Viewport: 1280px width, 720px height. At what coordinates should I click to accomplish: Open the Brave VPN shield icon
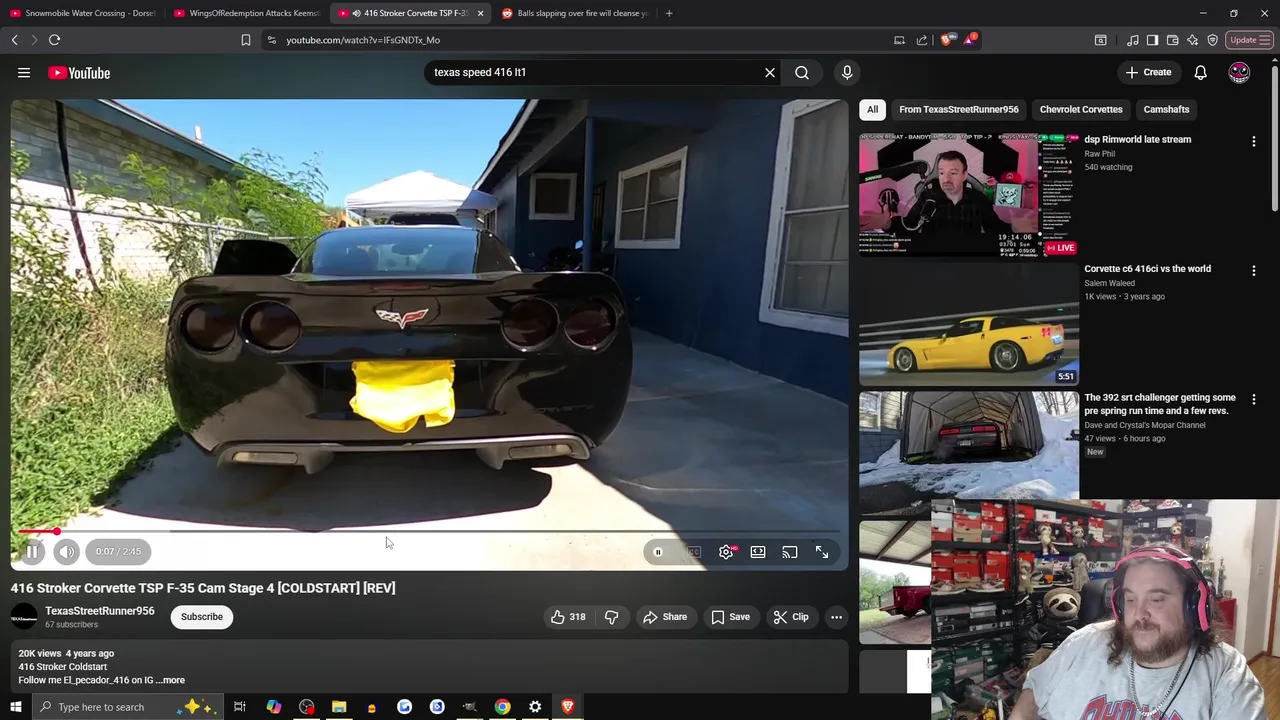tap(1212, 40)
